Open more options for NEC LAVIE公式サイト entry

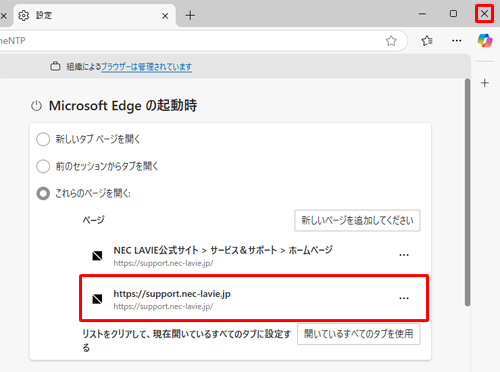[x=404, y=255]
